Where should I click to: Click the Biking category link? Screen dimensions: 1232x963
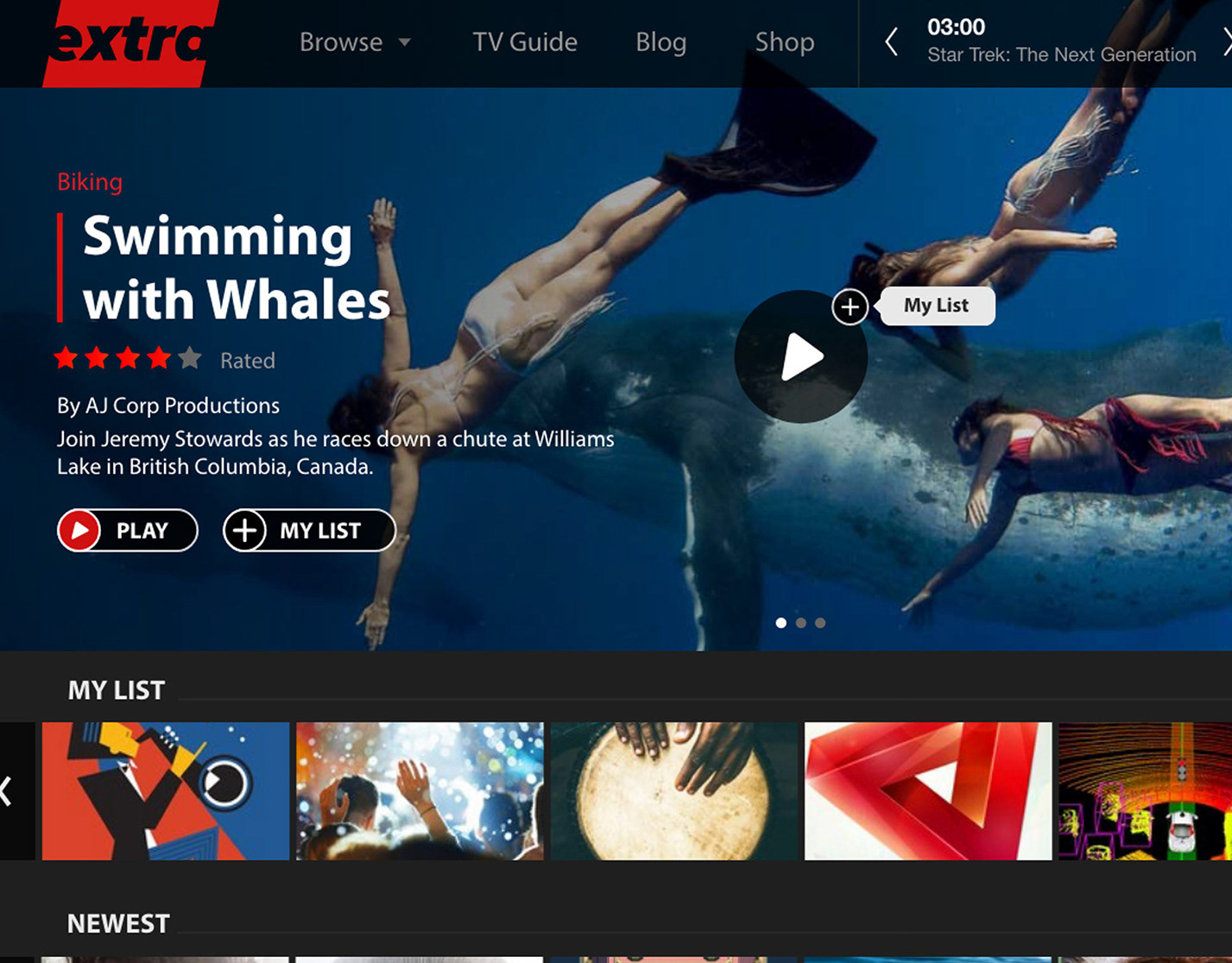tap(90, 182)
